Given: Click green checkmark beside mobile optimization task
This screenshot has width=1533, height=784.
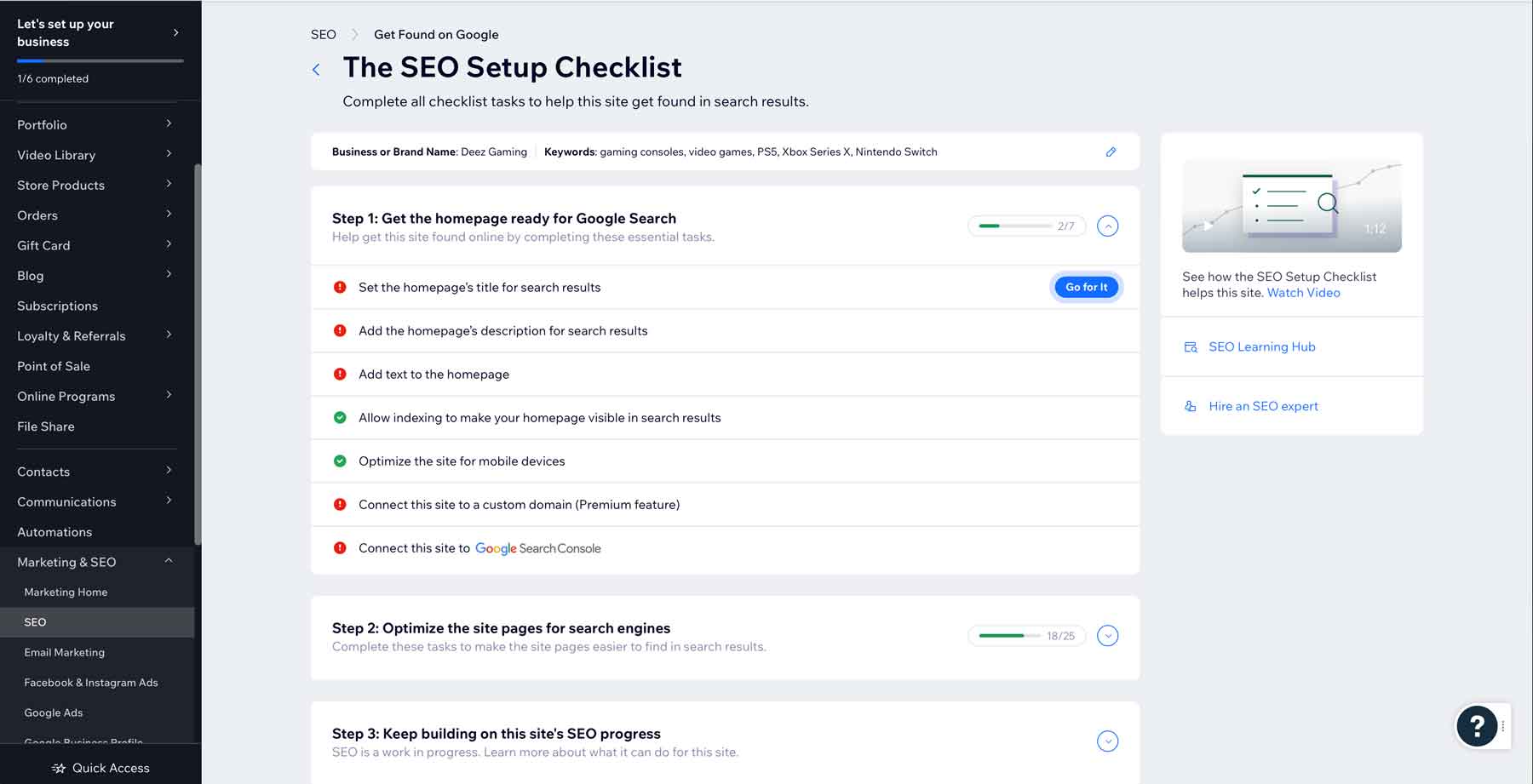Looking at the screenshot, I should 339,461.
